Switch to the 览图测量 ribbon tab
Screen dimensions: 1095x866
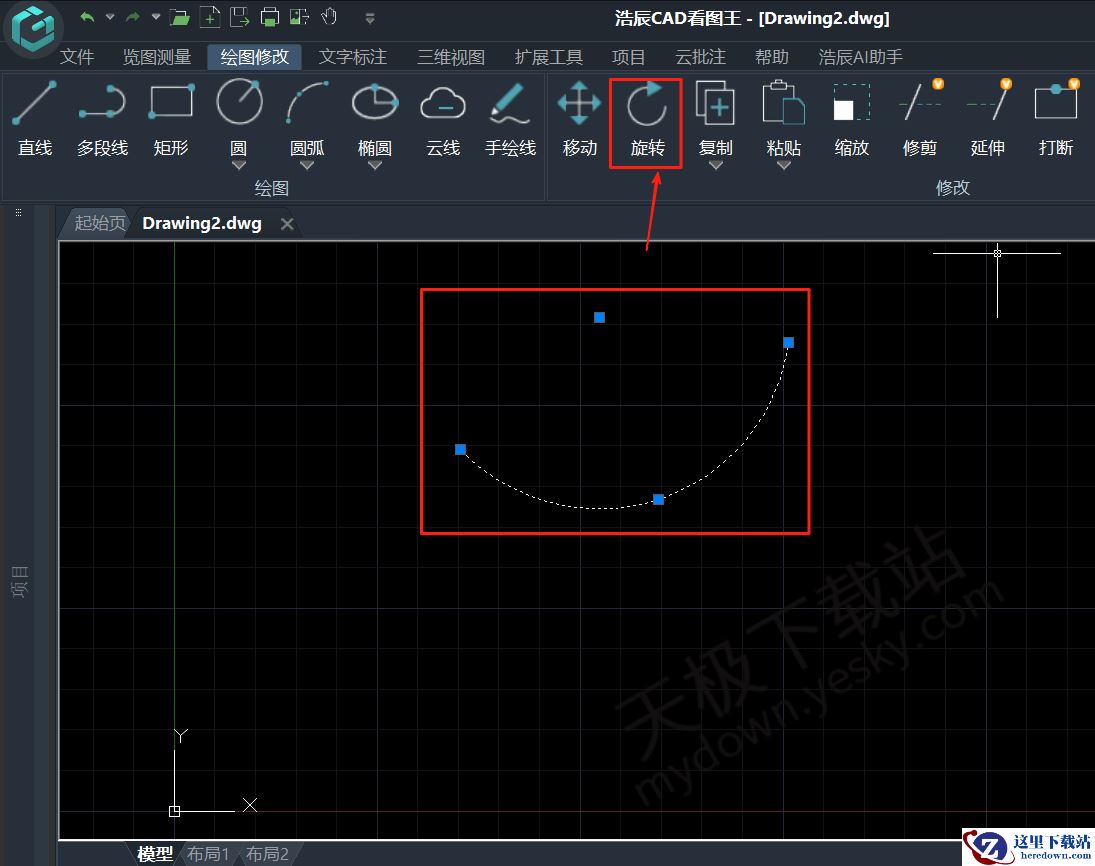[x=157, y=57]
